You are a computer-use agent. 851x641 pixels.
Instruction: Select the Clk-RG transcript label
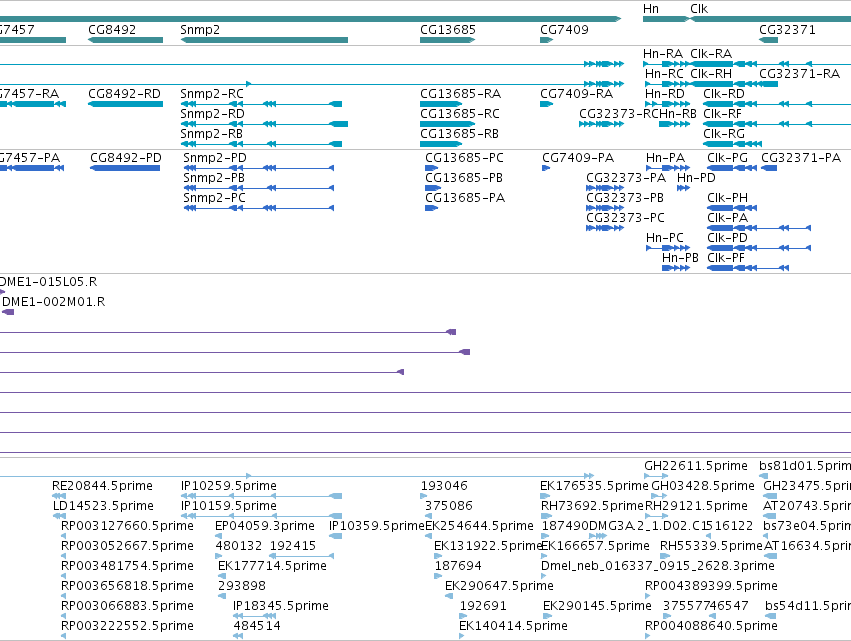pos(724,134)
